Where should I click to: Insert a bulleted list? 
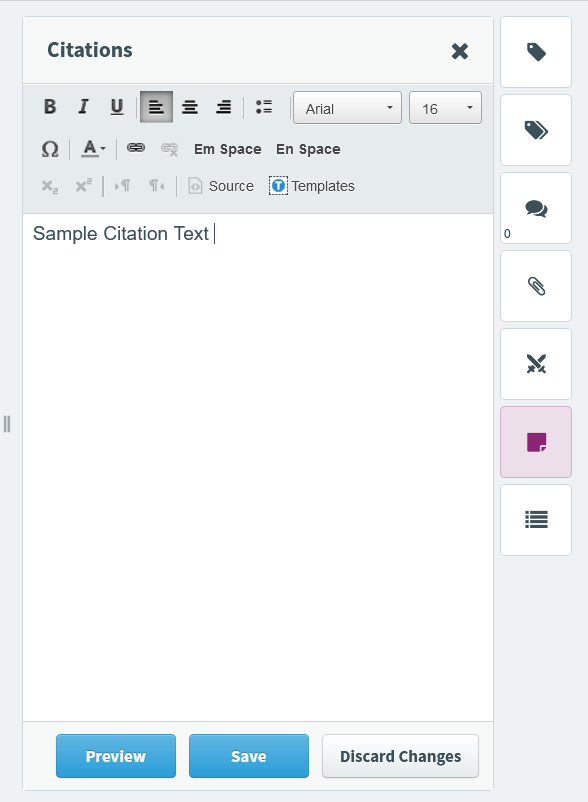coord(264,107)
